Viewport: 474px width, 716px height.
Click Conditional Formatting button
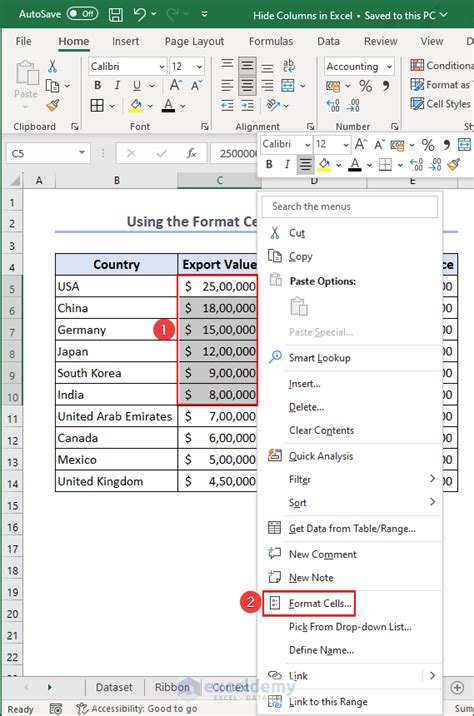[441, 66]
